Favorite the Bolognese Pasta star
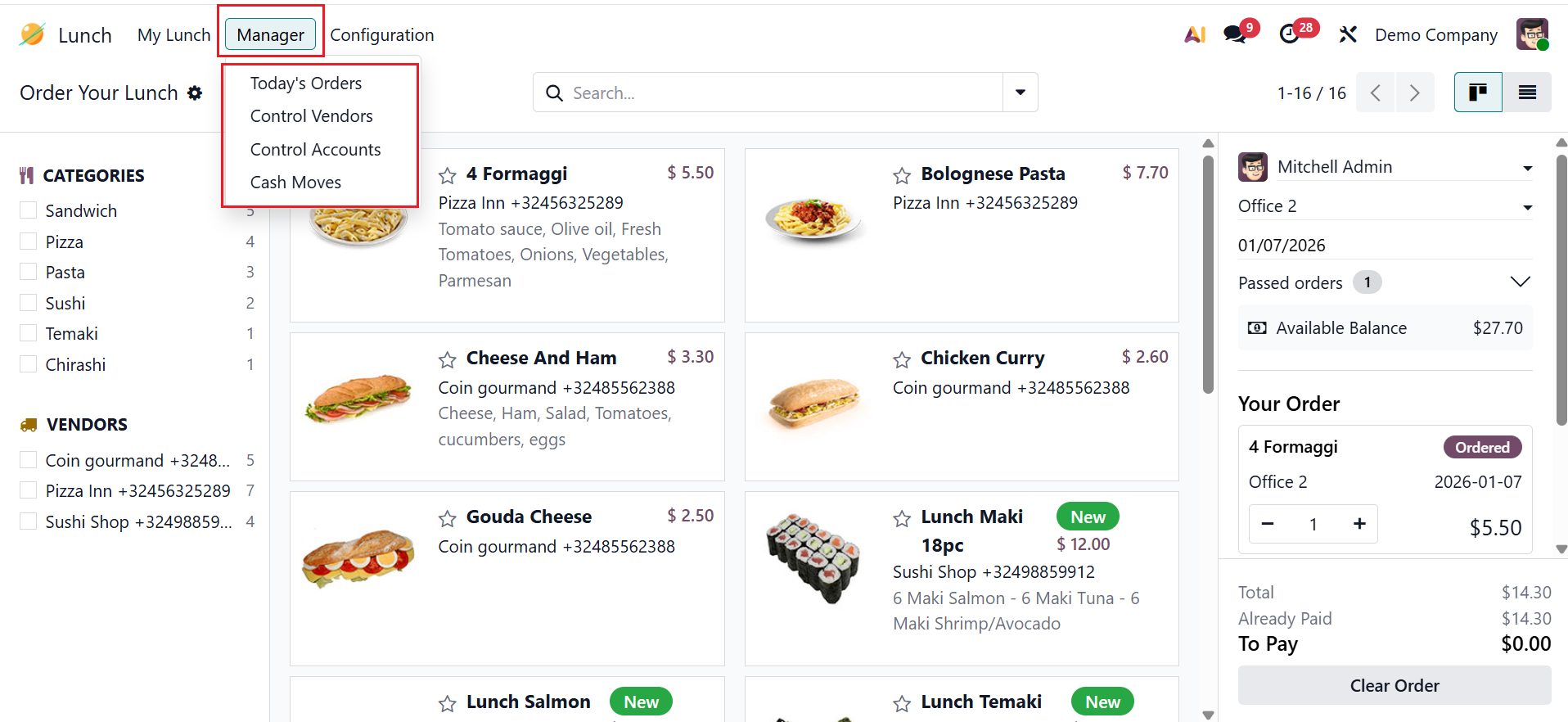1568x722 pixels. click(902, 175)
